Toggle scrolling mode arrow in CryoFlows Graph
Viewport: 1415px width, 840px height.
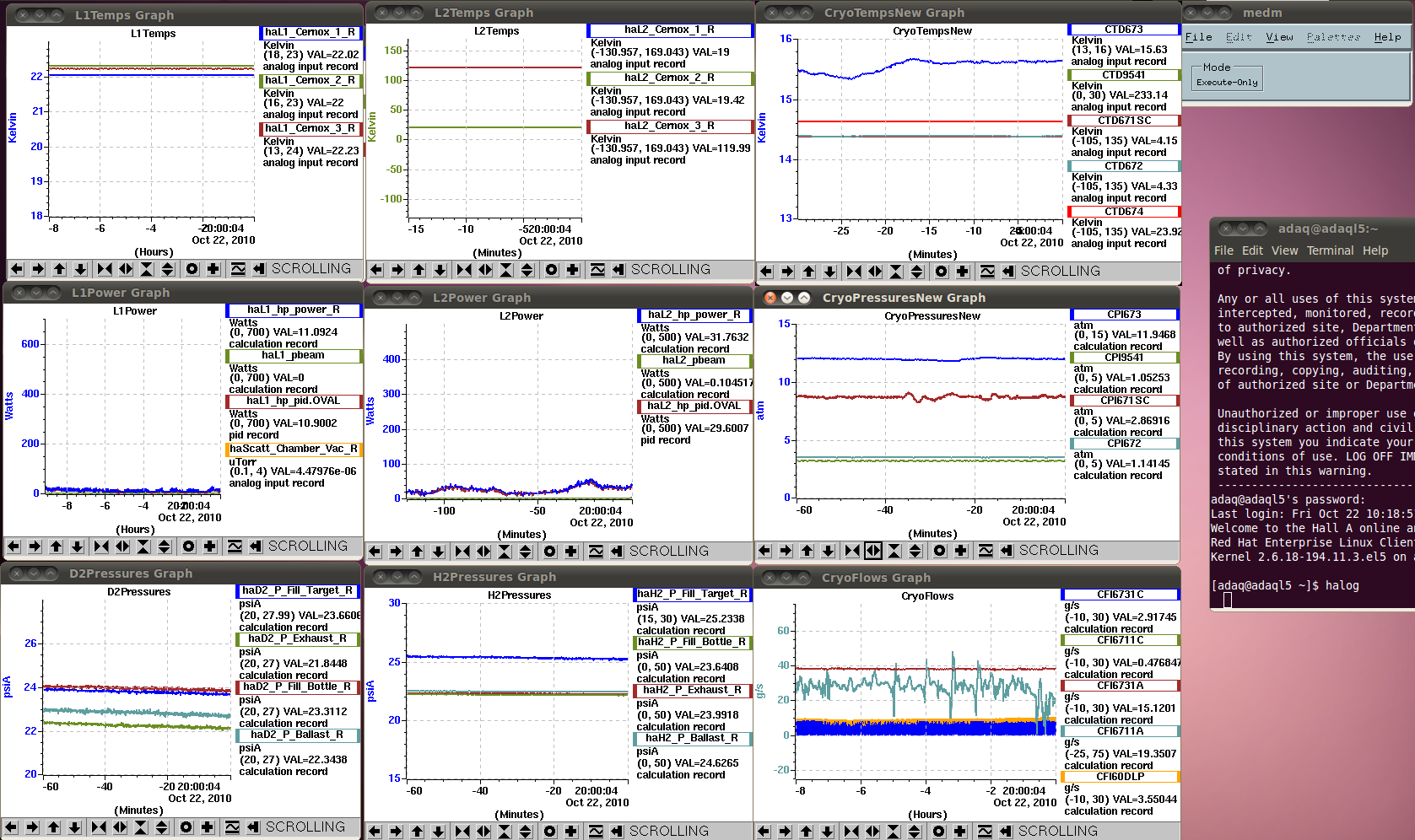click(x=1006, y=832)
